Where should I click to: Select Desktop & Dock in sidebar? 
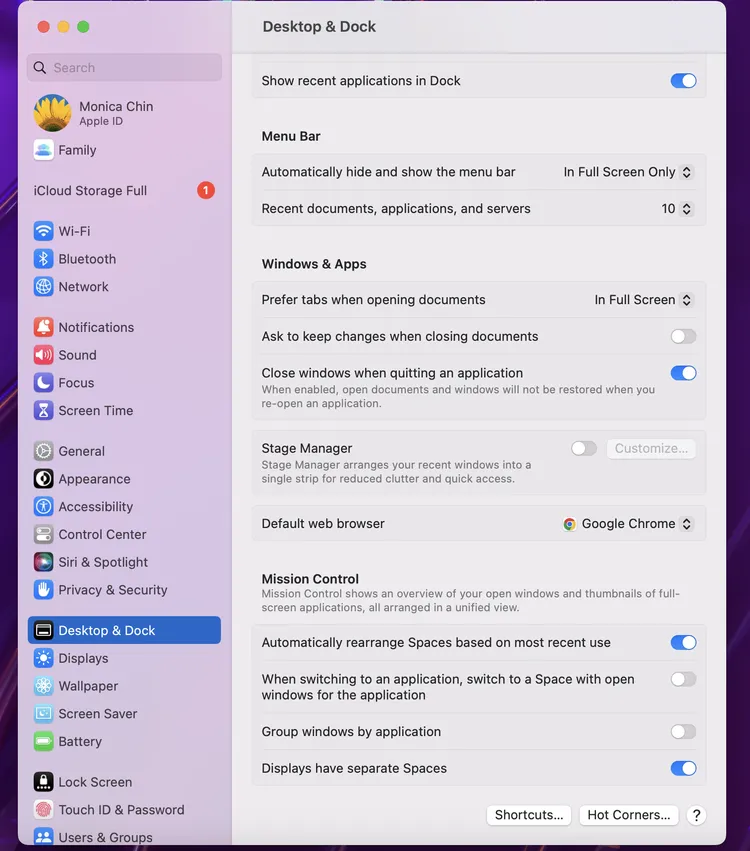(124, 630)
